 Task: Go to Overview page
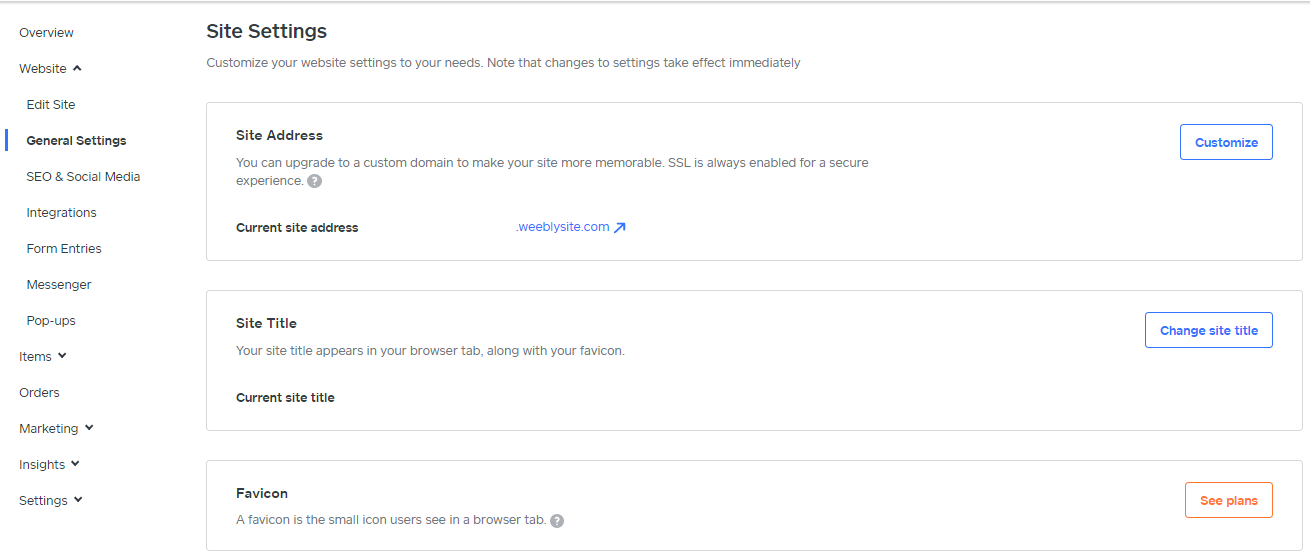click(x=46, y=33)
